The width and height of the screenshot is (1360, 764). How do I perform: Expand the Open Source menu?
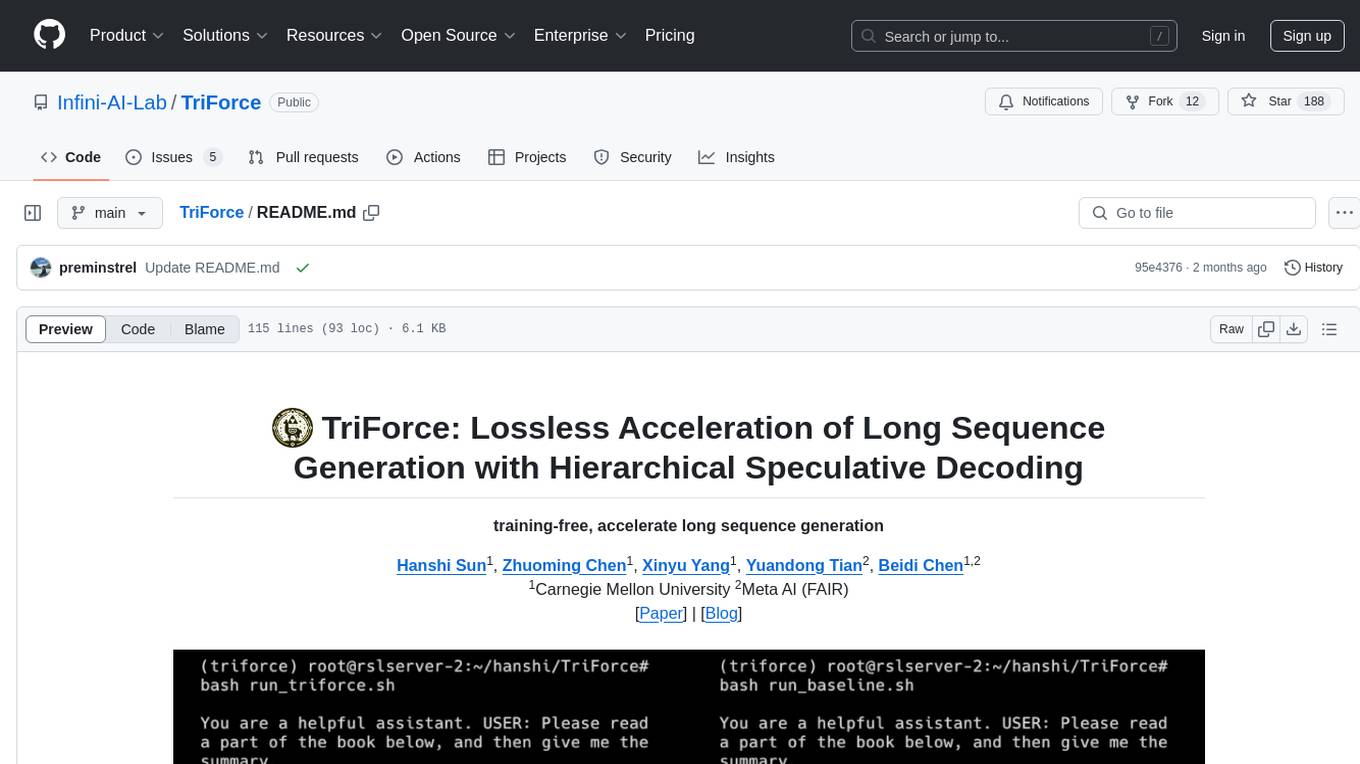click(x=458, y=35)
